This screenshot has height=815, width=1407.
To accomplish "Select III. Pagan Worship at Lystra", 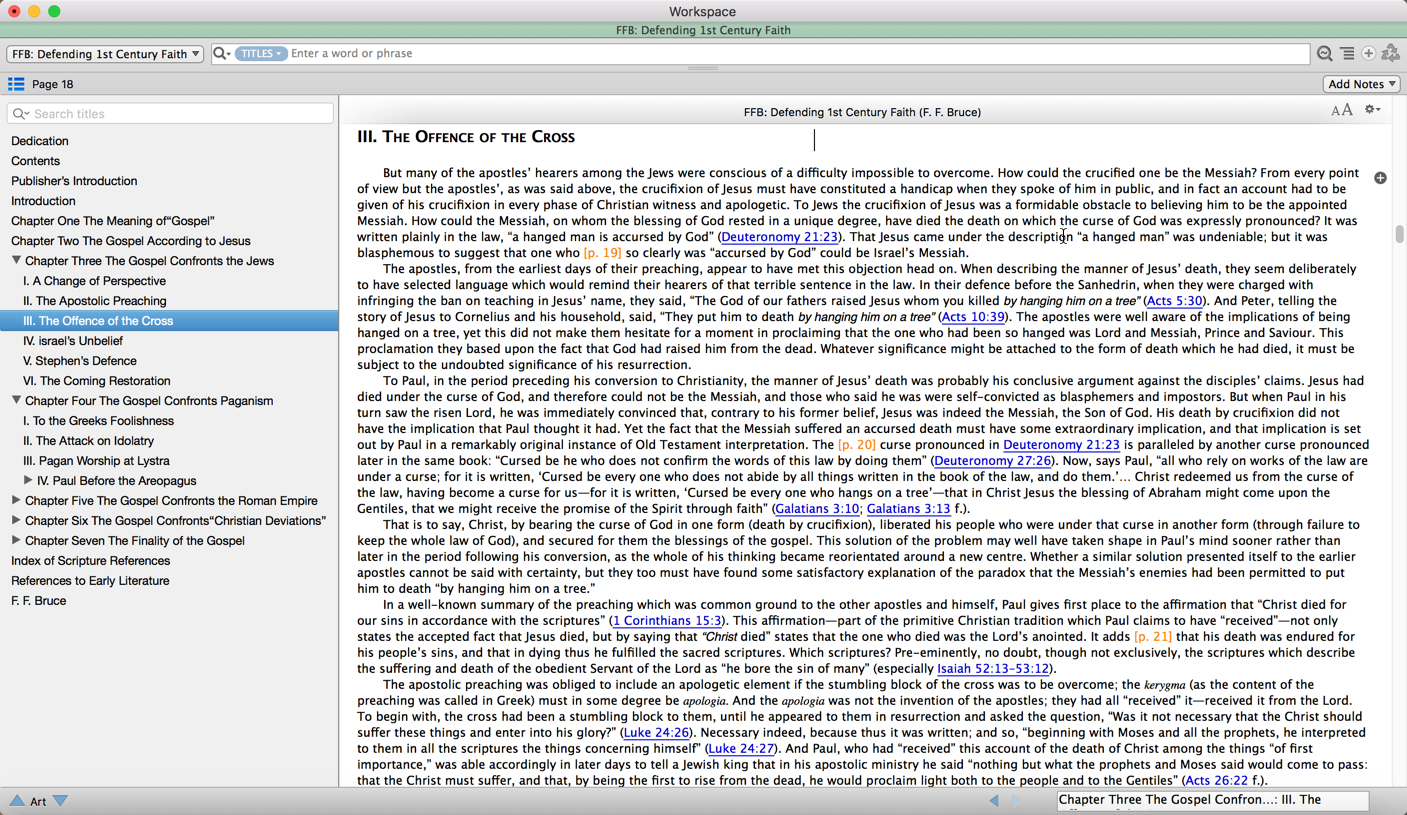I will (x=96, y=461).
